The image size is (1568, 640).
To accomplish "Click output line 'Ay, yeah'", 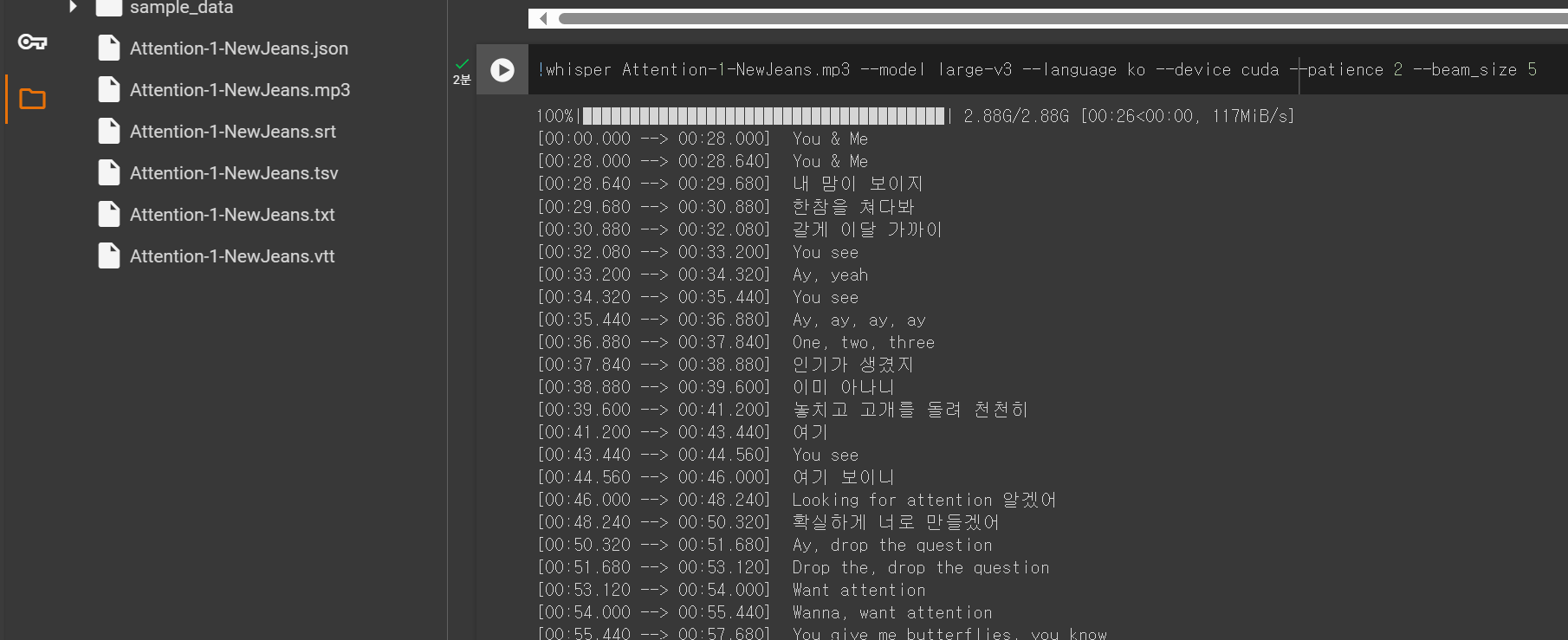I will click(x=830, y=275).
